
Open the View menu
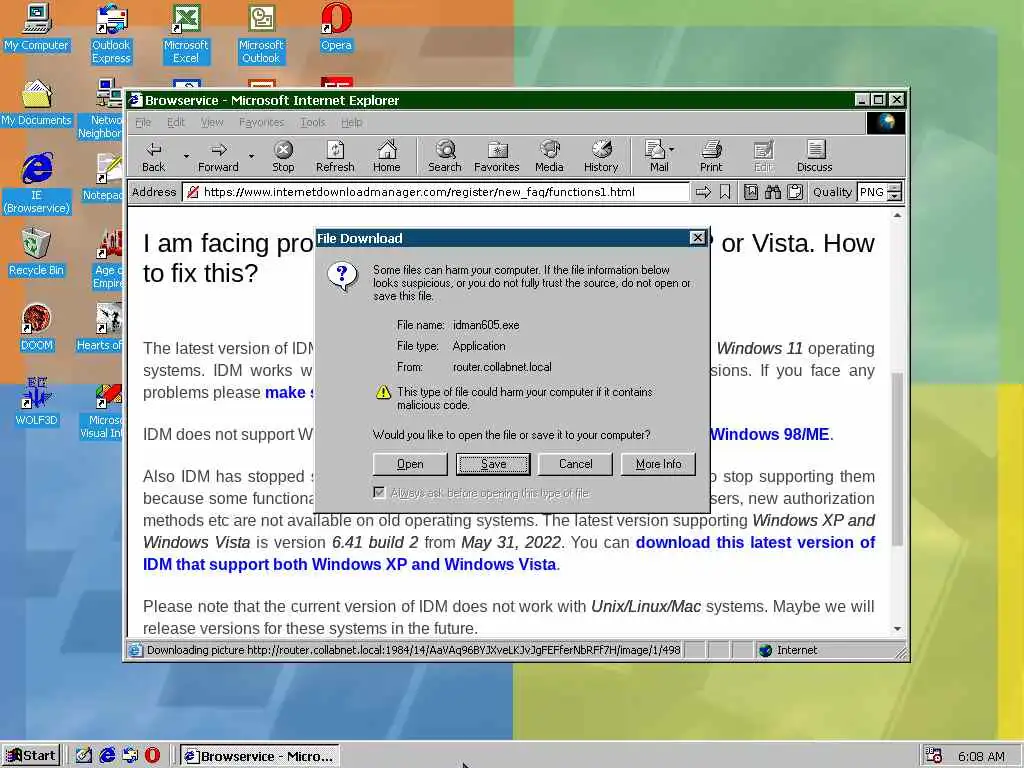tap(212, 122)
